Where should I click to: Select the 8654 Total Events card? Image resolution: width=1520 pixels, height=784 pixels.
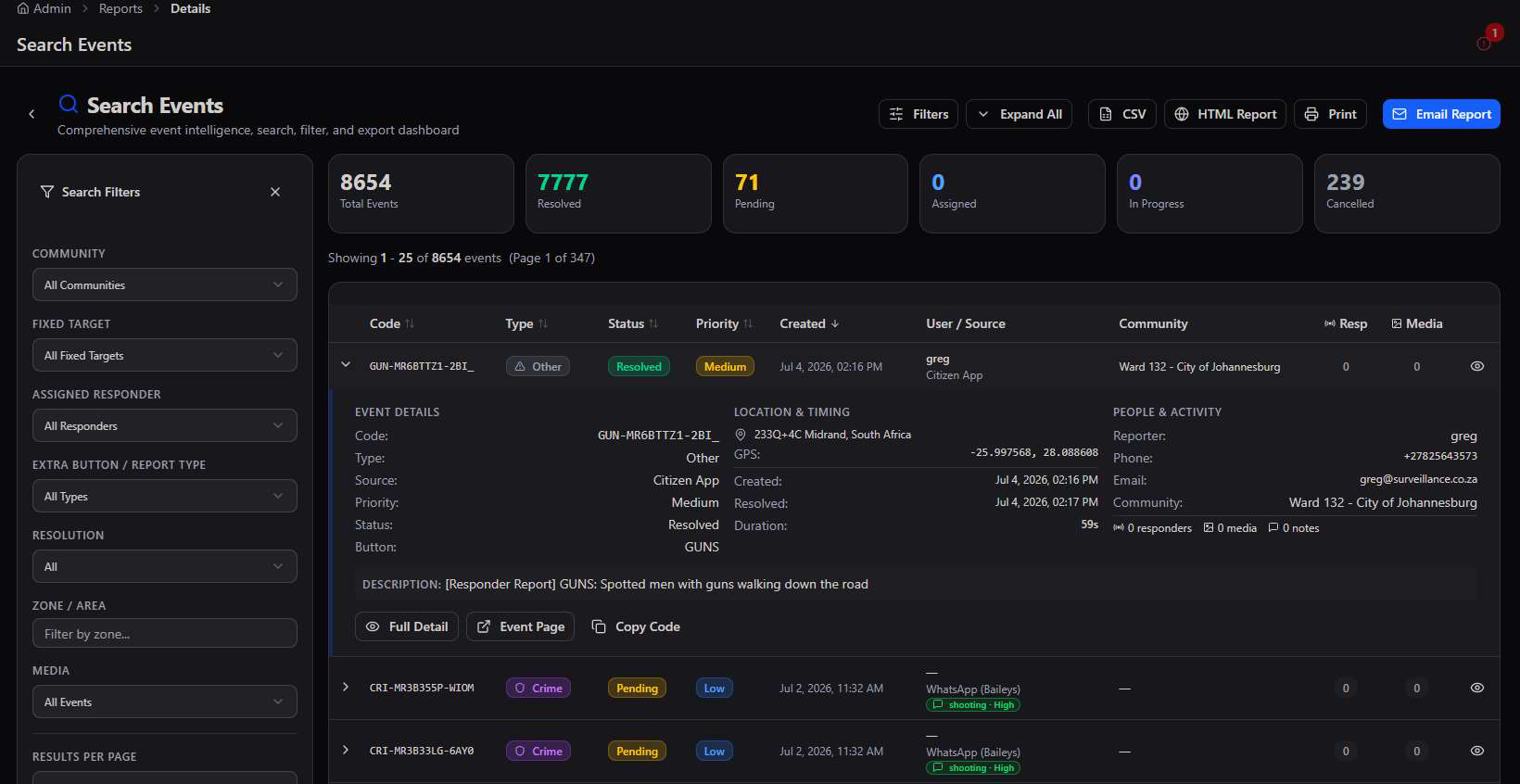pos(421,193)
